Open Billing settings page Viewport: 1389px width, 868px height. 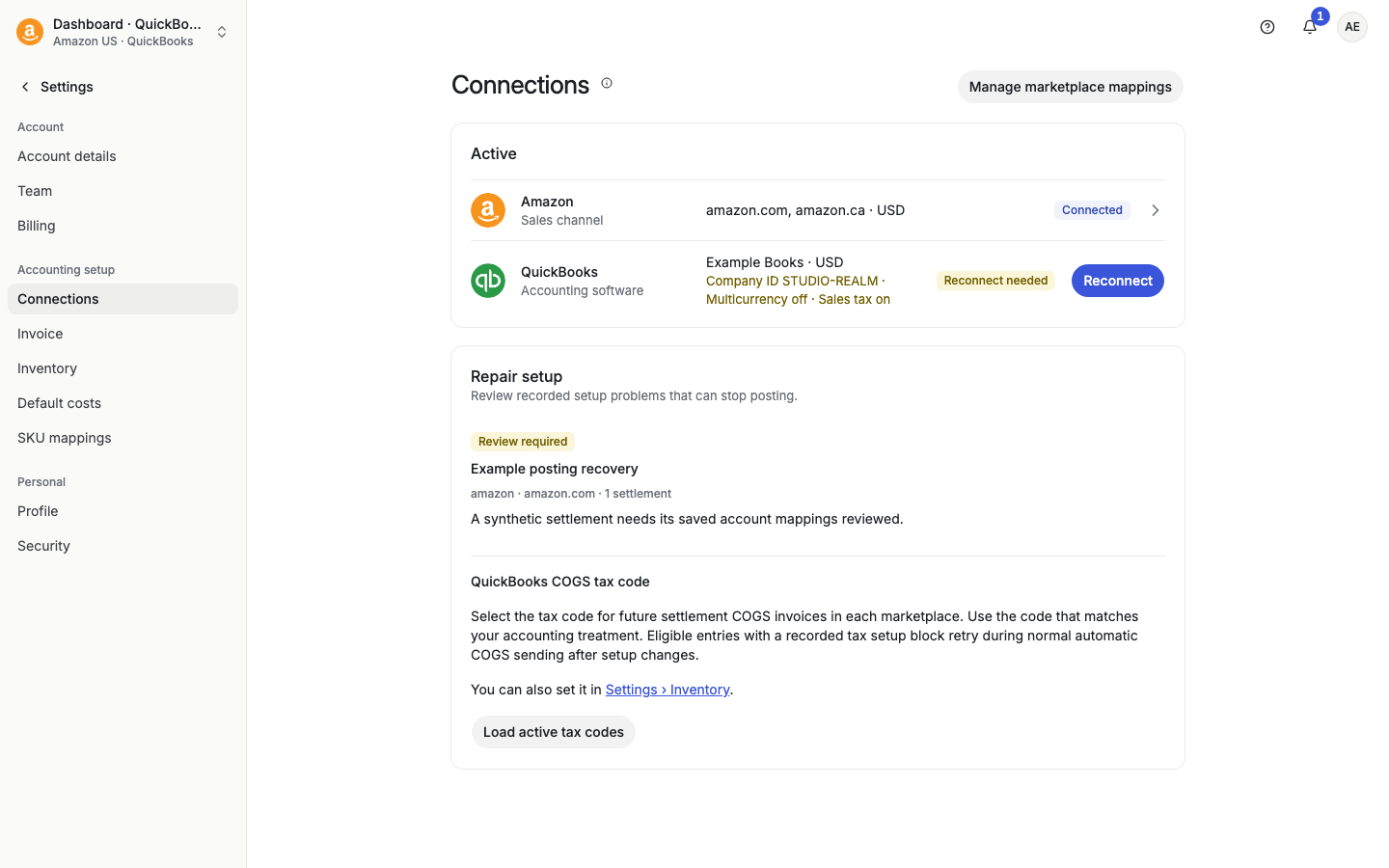coord(123,226)
